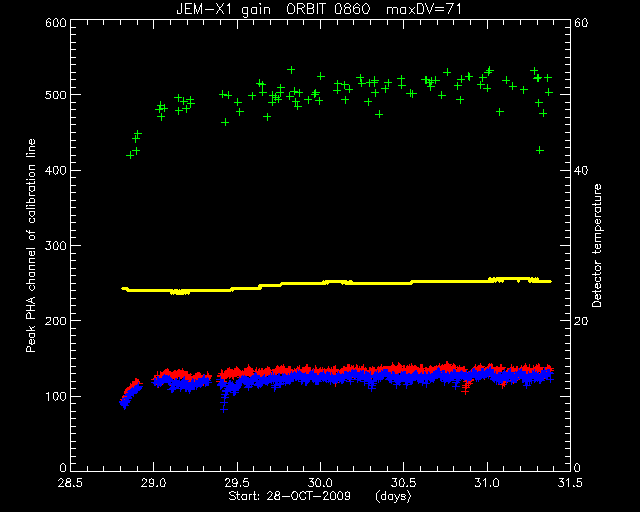Click the 100 tick label on left axis
640x512 pixels.
click(x=56, y=396)
